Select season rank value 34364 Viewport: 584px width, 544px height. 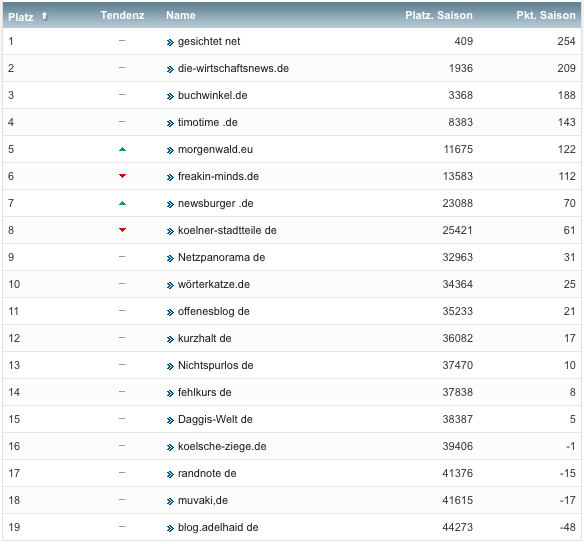[x=457, y=284]
